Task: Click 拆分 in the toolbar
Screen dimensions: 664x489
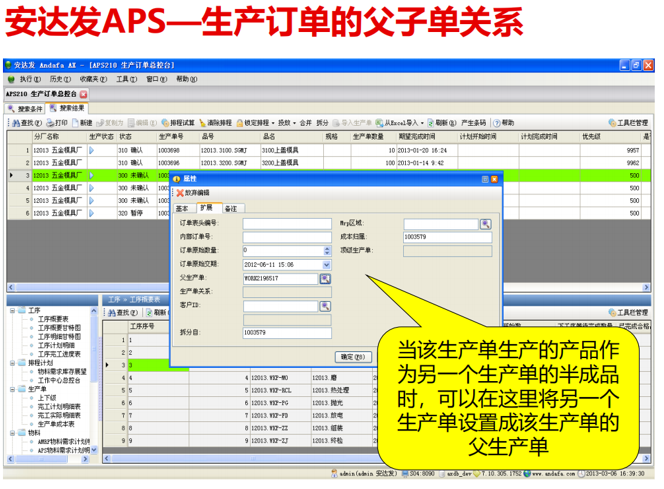Action: tap(322, 123)
